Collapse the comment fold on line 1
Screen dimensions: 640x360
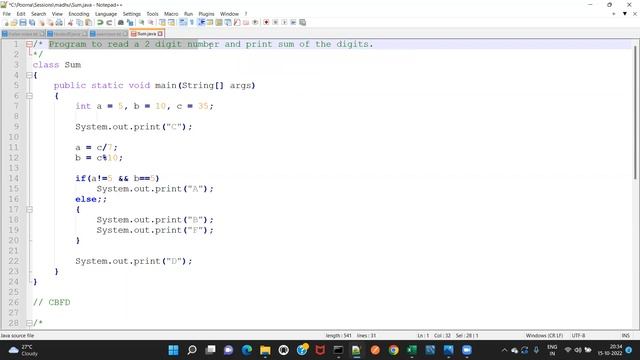pyautogui.click(x=29, y=44)
